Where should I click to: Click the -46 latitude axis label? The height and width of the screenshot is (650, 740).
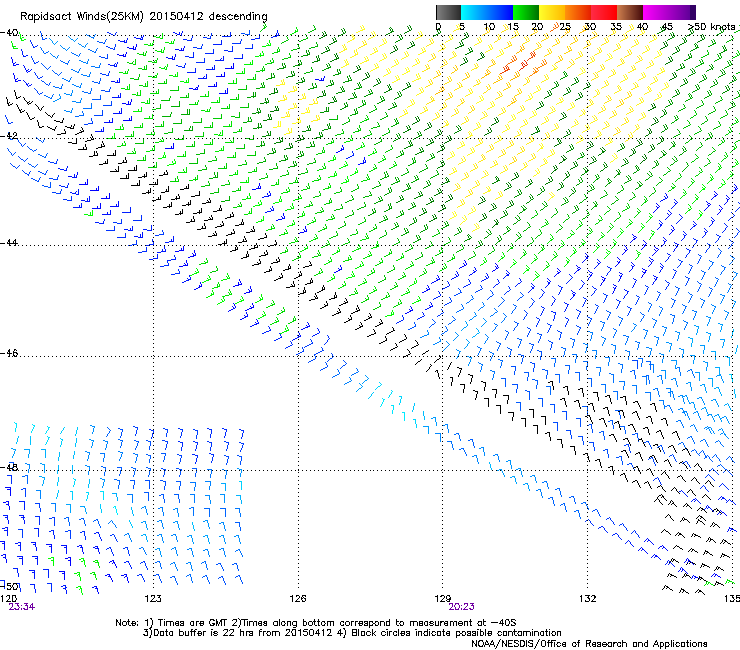9,353
